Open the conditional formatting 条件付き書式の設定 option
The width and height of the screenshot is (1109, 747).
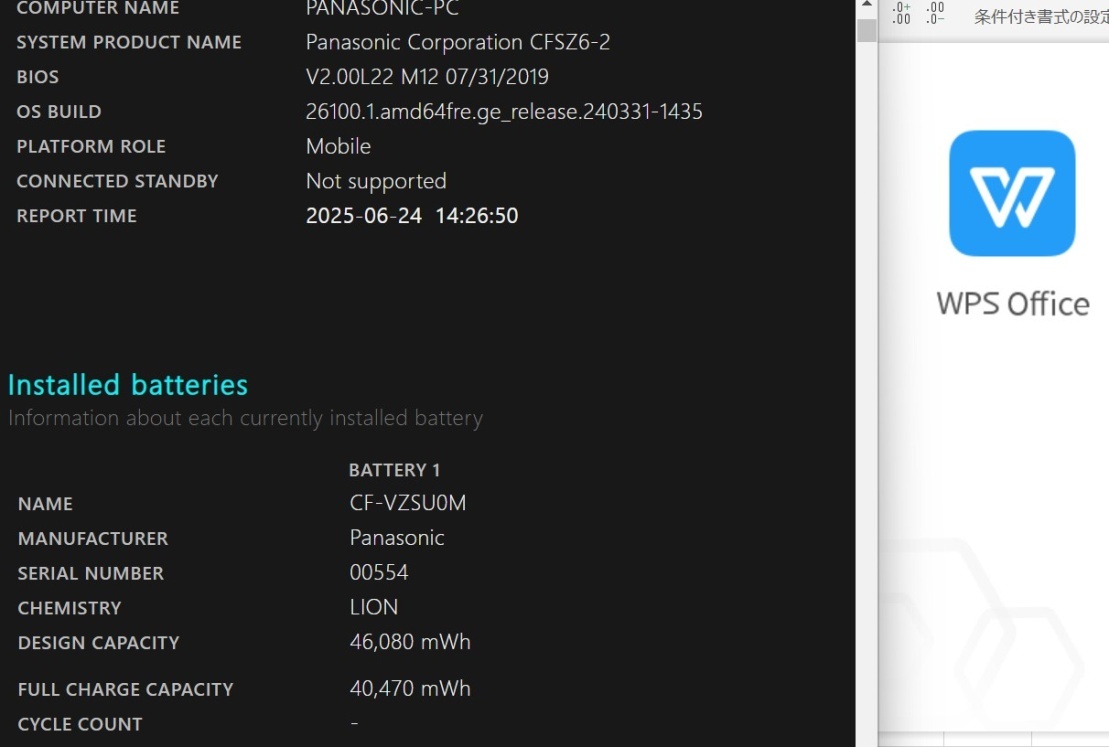1041,17
